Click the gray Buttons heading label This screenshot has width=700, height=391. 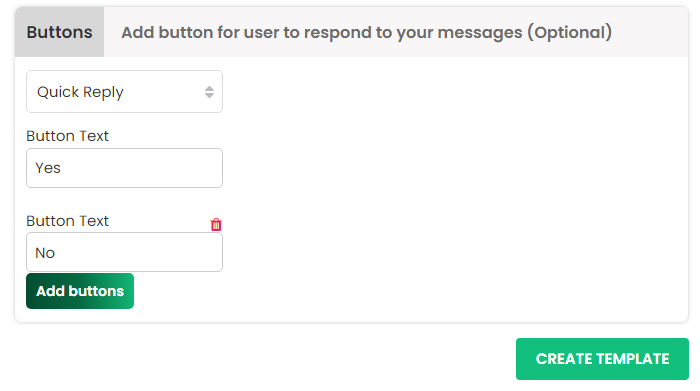(59, 32)
